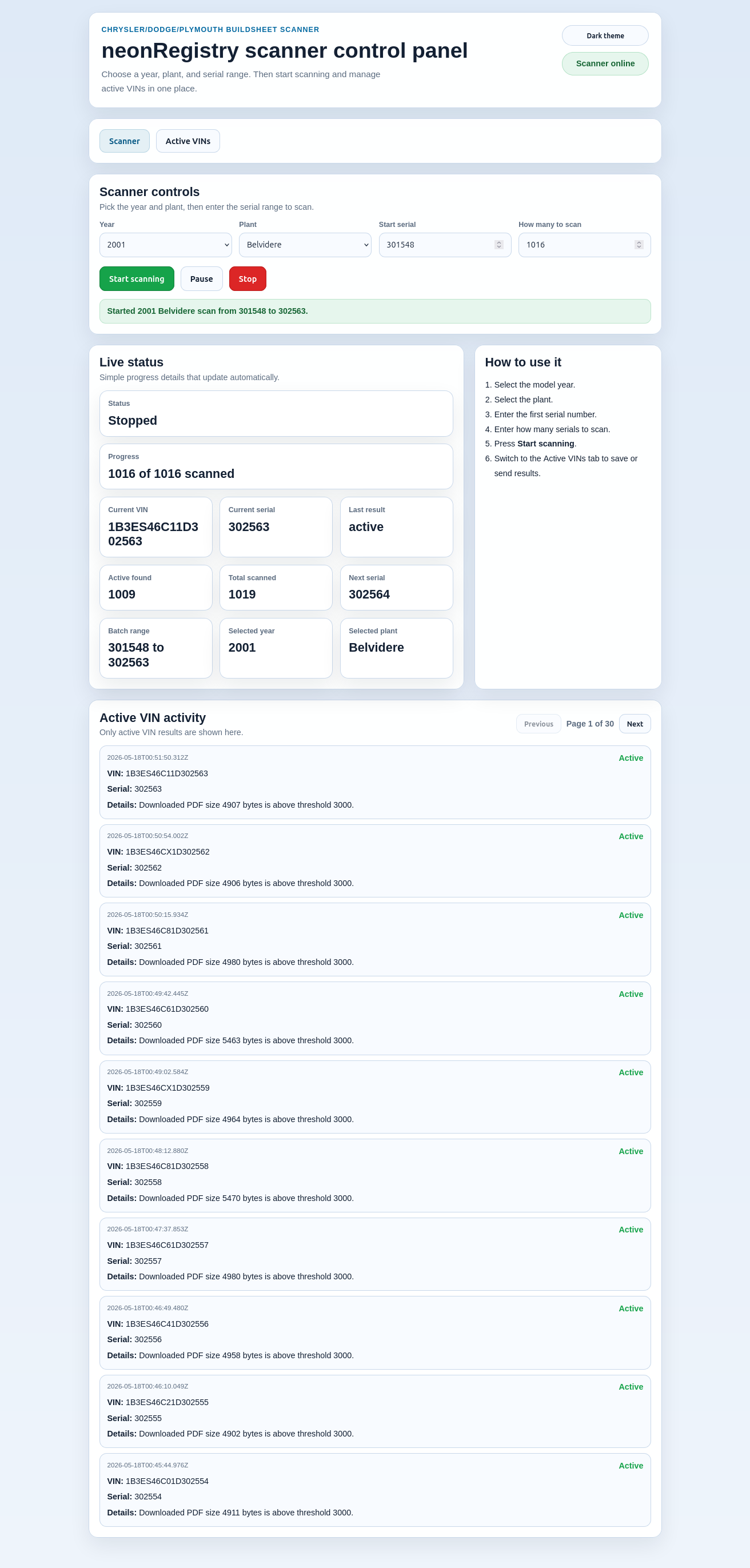Click Page 1 of 30 indicator
750x1568 pixels.
pos(590,724)
